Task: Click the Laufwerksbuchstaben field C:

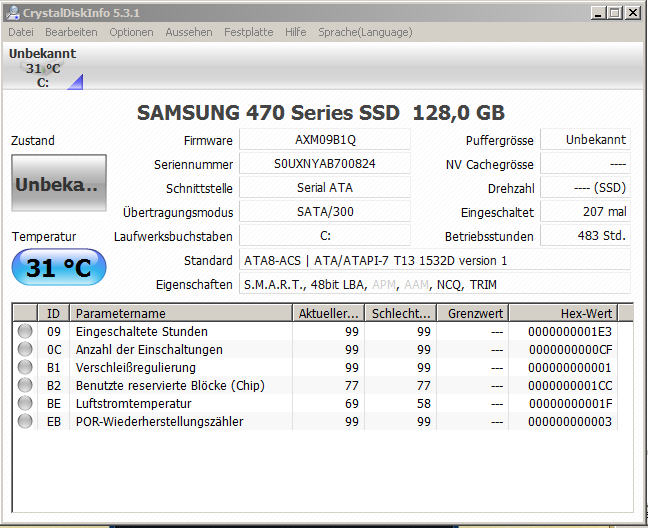Action: point(325,235)
